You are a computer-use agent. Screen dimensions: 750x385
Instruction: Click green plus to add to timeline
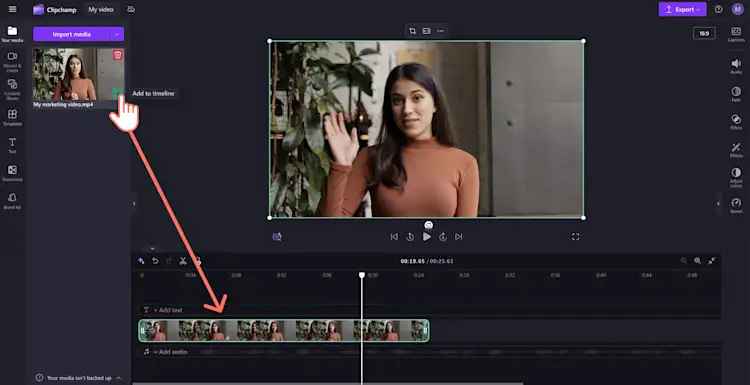tap(118, 93)
